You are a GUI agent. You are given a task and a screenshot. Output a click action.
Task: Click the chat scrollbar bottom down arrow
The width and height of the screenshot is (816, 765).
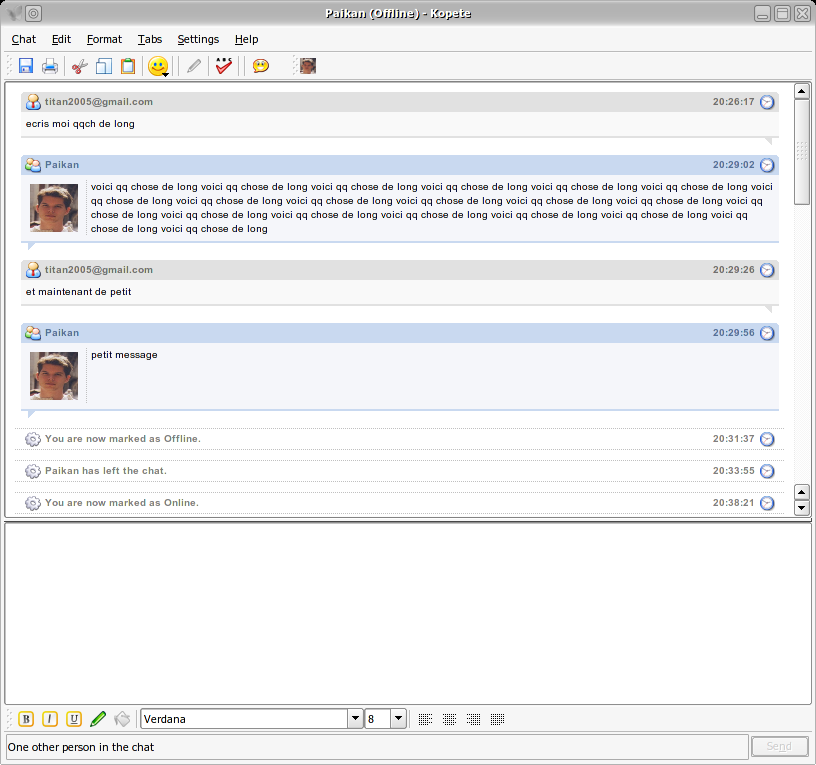pos(801,507)
